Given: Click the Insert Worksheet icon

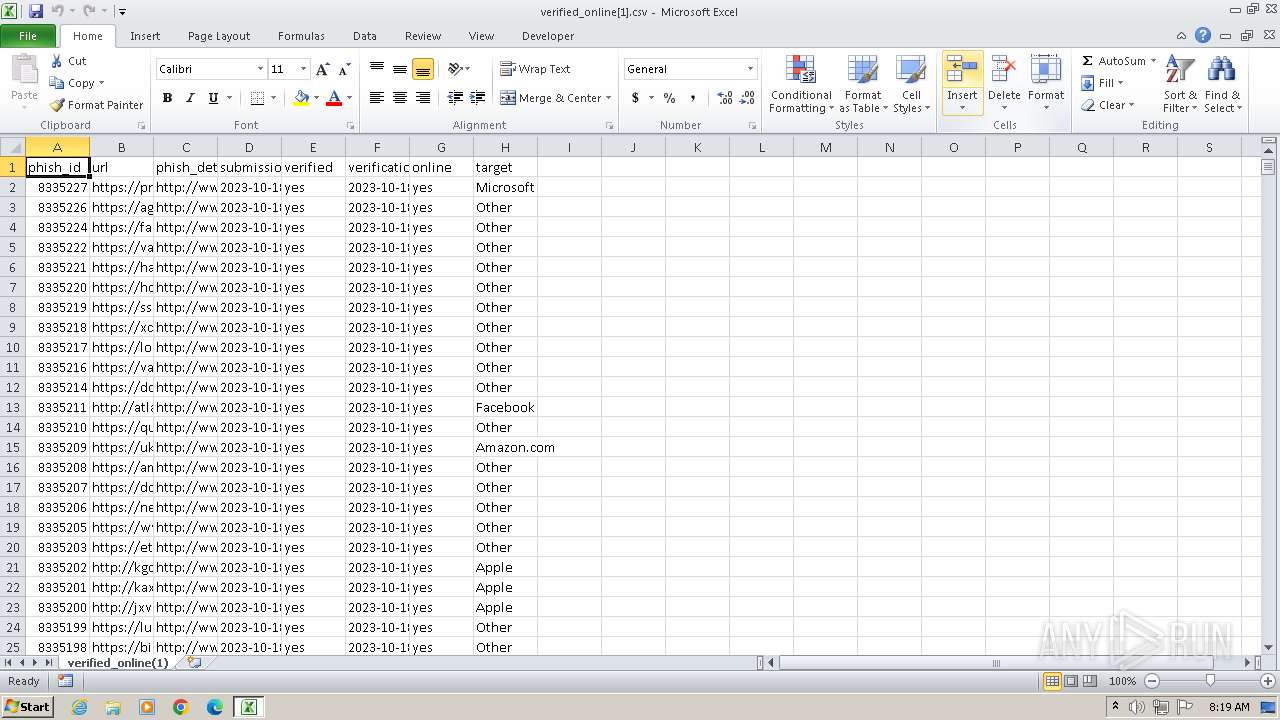Looking at the screenshot, I should (x=194, y=662).
